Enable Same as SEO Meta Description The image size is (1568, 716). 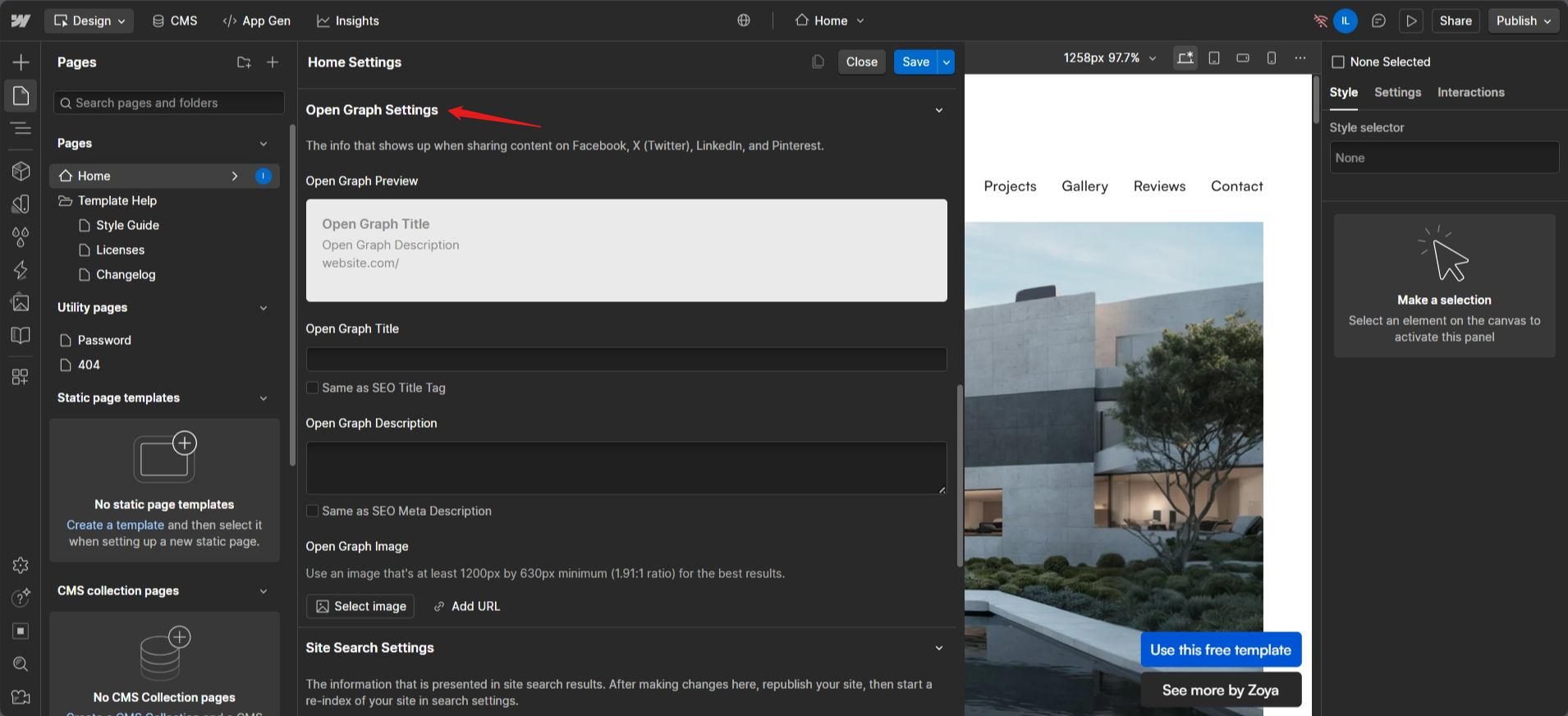tap(312, 511)
